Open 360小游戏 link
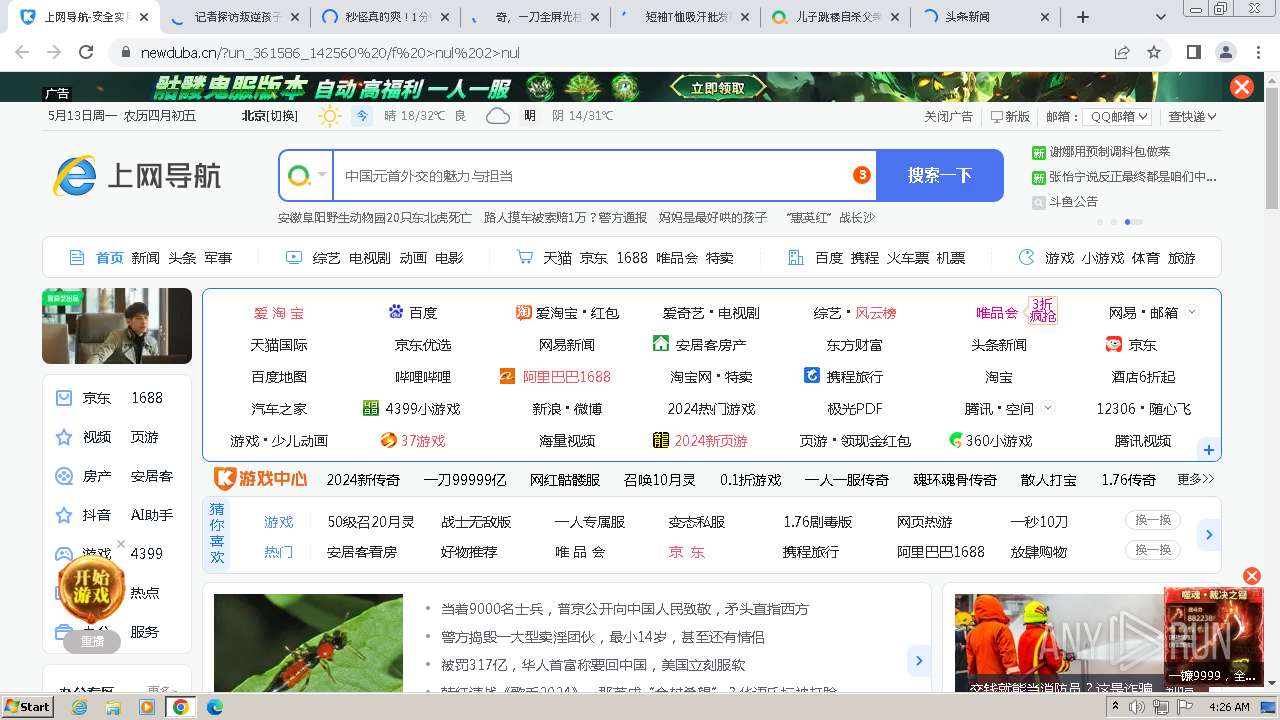The width and height of the screenshot is (1280, 720). (x=990, y=441)
